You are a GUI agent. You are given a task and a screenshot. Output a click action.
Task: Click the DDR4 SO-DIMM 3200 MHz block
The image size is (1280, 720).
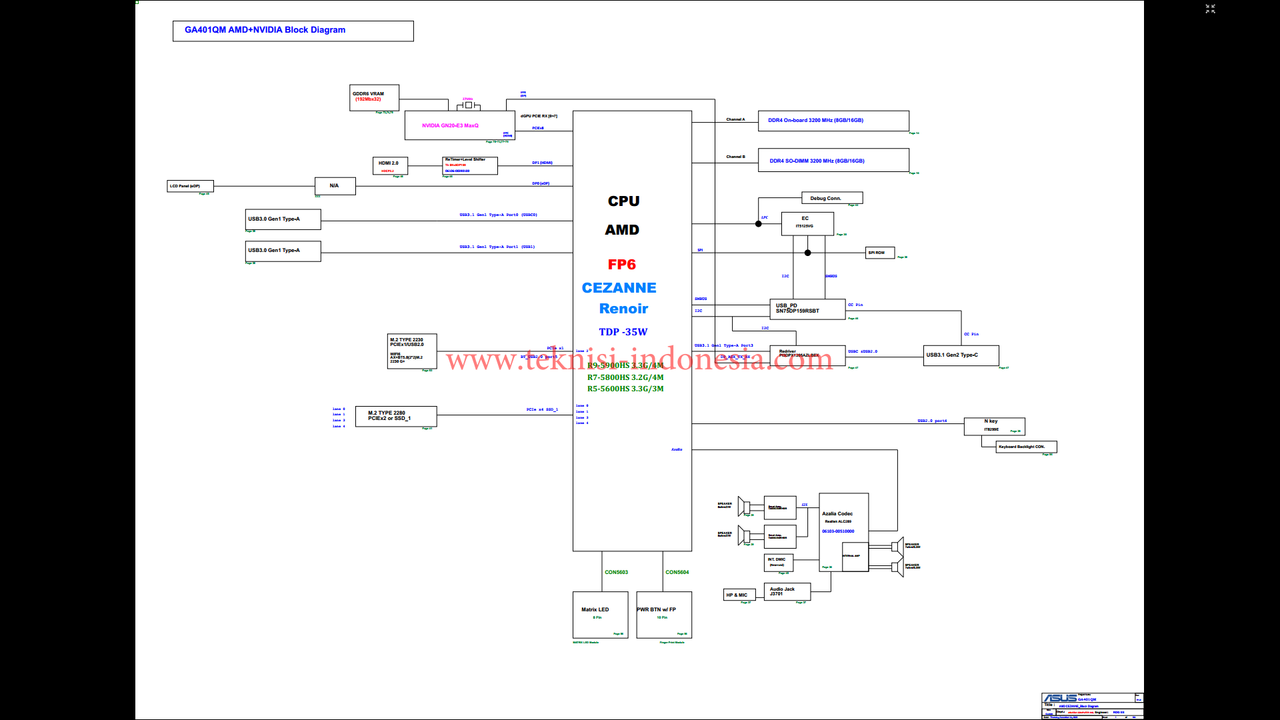point(833,160)
